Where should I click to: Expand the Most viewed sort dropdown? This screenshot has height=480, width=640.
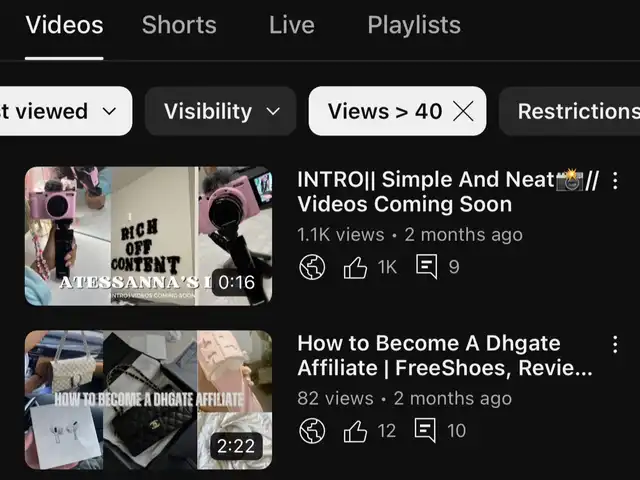60,111
